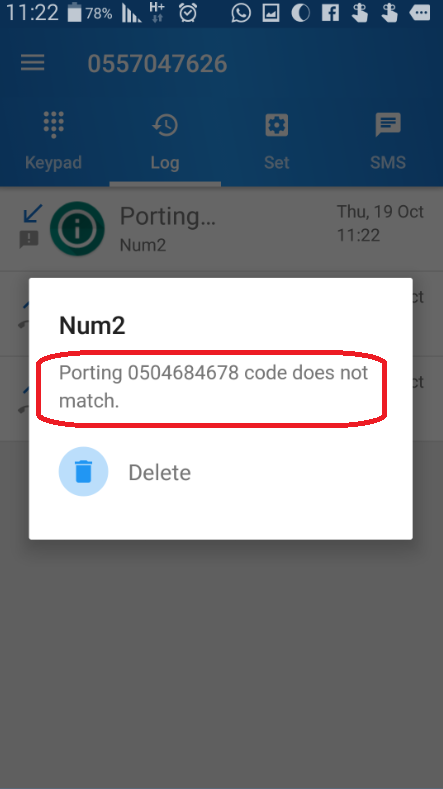Tap the phone number 0557047626 title
This screenshot has height=789, width=443.
pos(158,64)
